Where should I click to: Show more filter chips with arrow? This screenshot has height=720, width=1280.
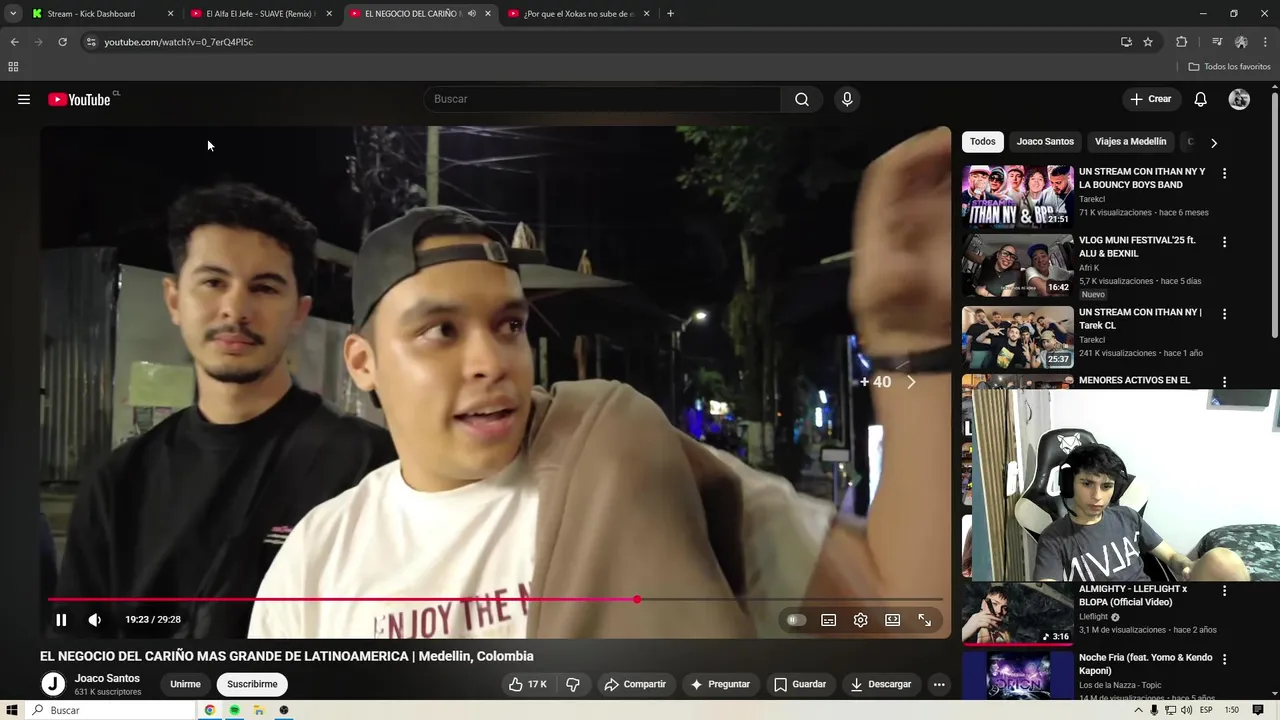(x=1214, y=143)
